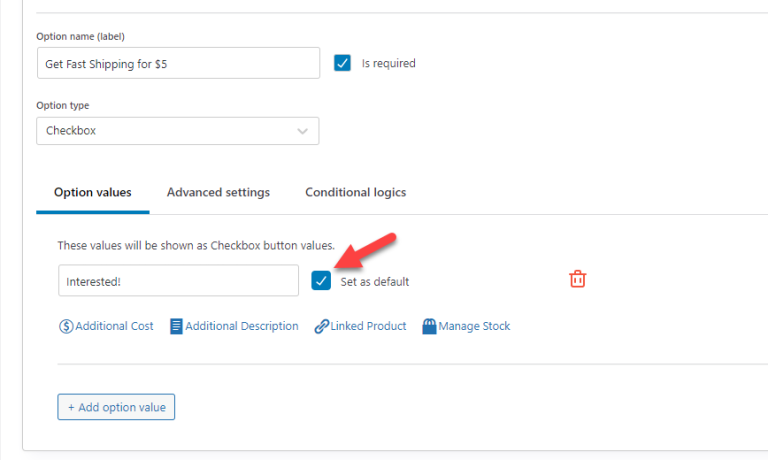Click the Add option value button

tap(116, 407)
